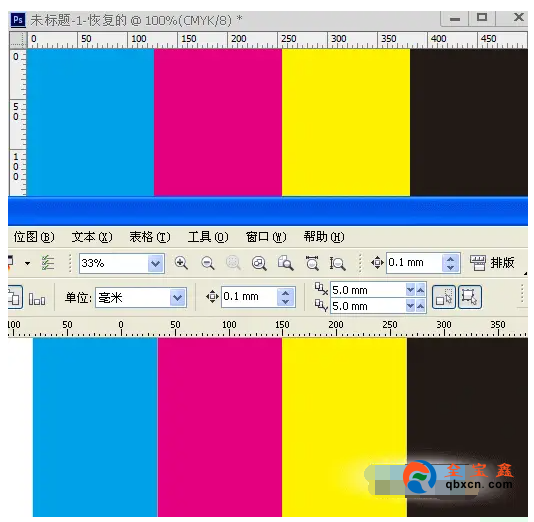Open the 帮助(H) menu
Screen dimensions: 534x522
324,237
